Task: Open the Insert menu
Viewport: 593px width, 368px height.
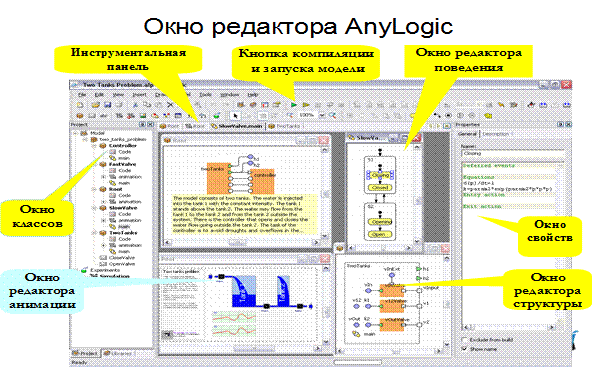Action: [139, 95]
